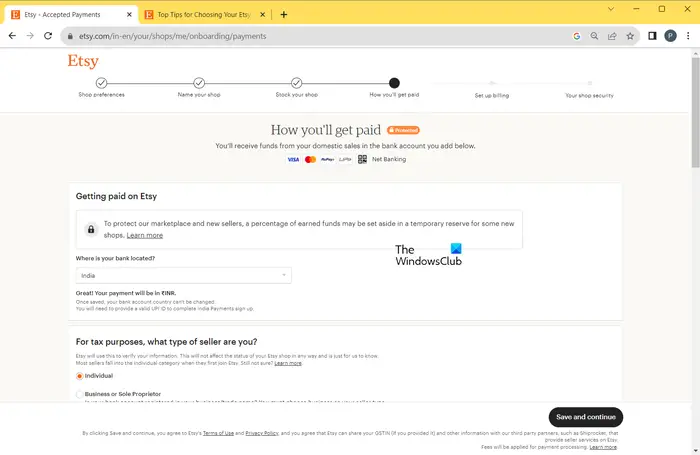Select the Individual seller type
The image size is (700, 455).
click(79, 376)
